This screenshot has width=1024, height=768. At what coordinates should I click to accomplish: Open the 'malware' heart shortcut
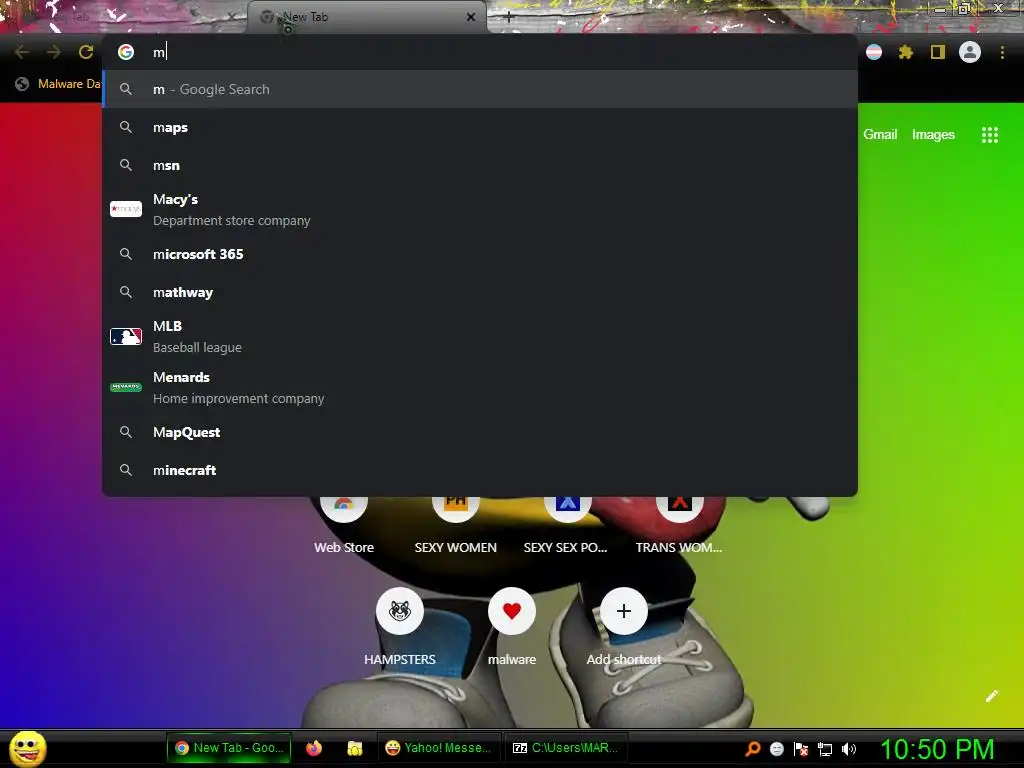[x=512, y=626]
